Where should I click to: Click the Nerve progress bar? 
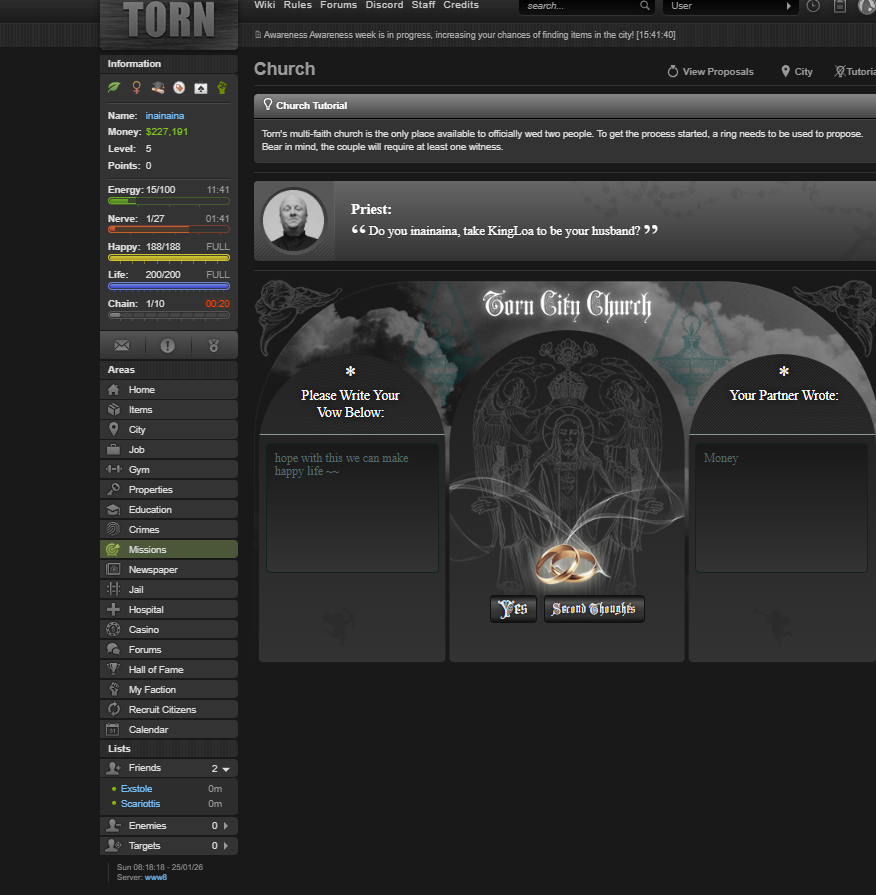(169, 229)
